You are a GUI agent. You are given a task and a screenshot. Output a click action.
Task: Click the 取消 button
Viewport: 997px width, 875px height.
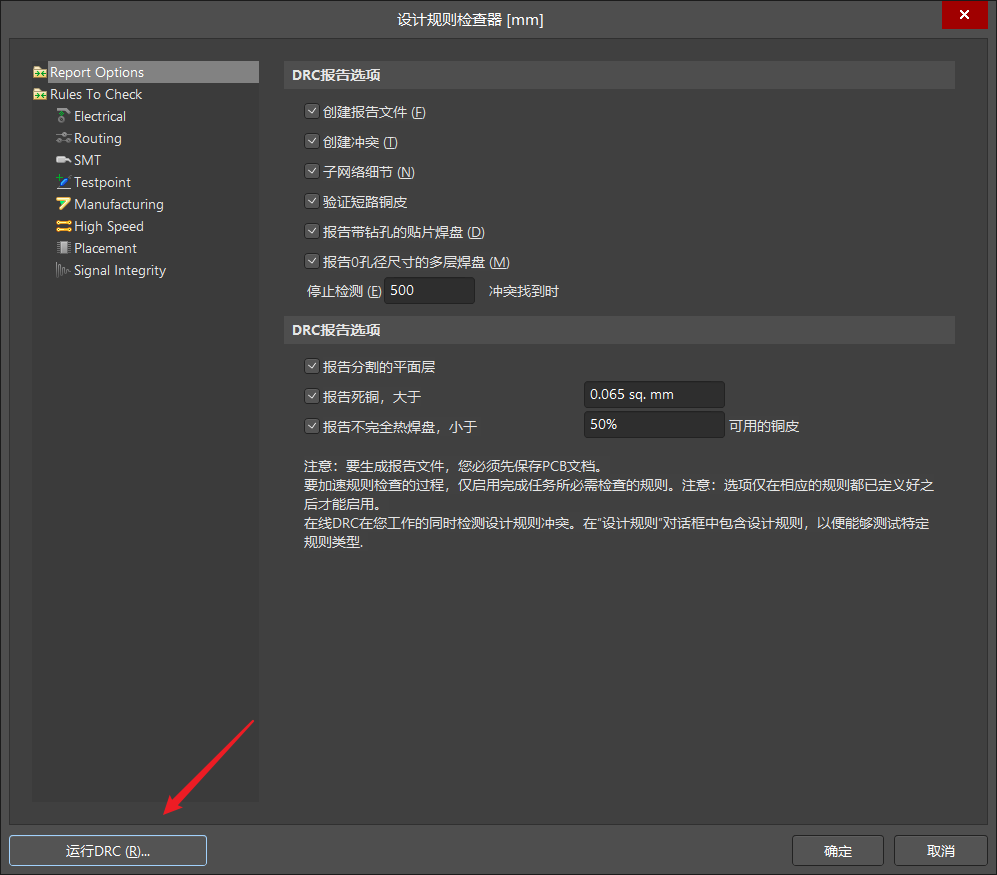(x=940, y=851)
